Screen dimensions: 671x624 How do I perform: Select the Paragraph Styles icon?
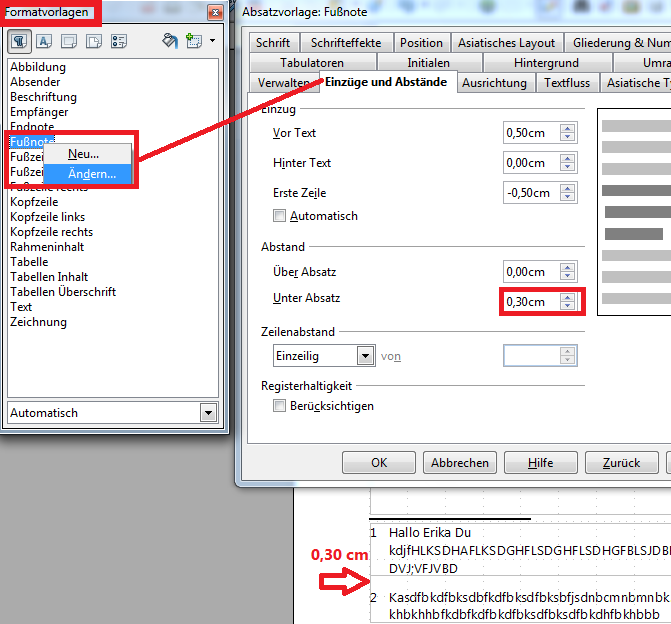point(19,41)
